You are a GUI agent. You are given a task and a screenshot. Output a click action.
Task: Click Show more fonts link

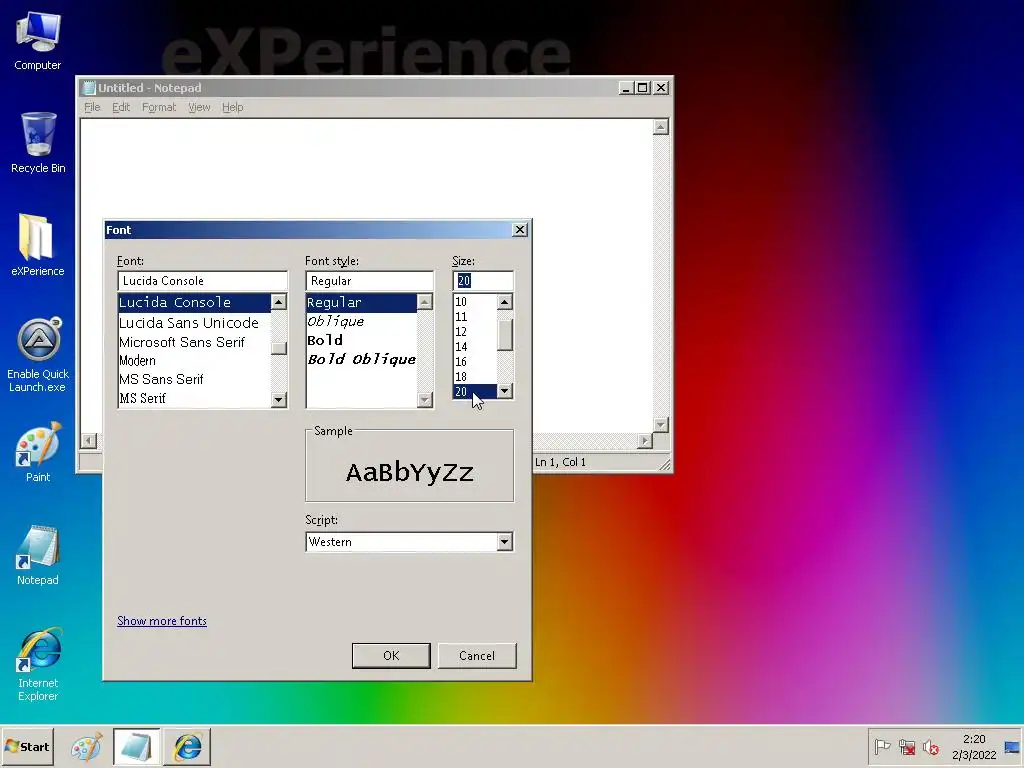pos(162,621)
